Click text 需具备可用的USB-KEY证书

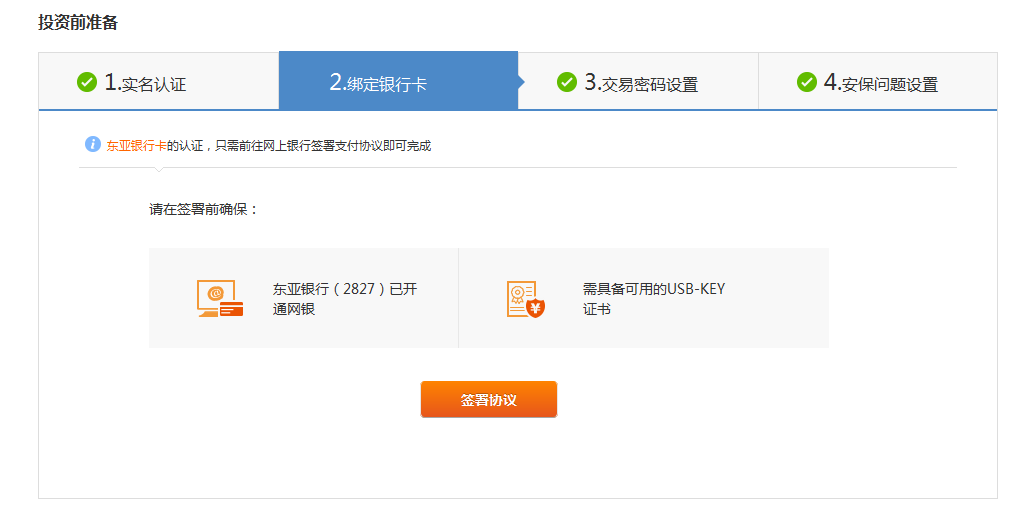pyautogui.click(x=654, y=299)
